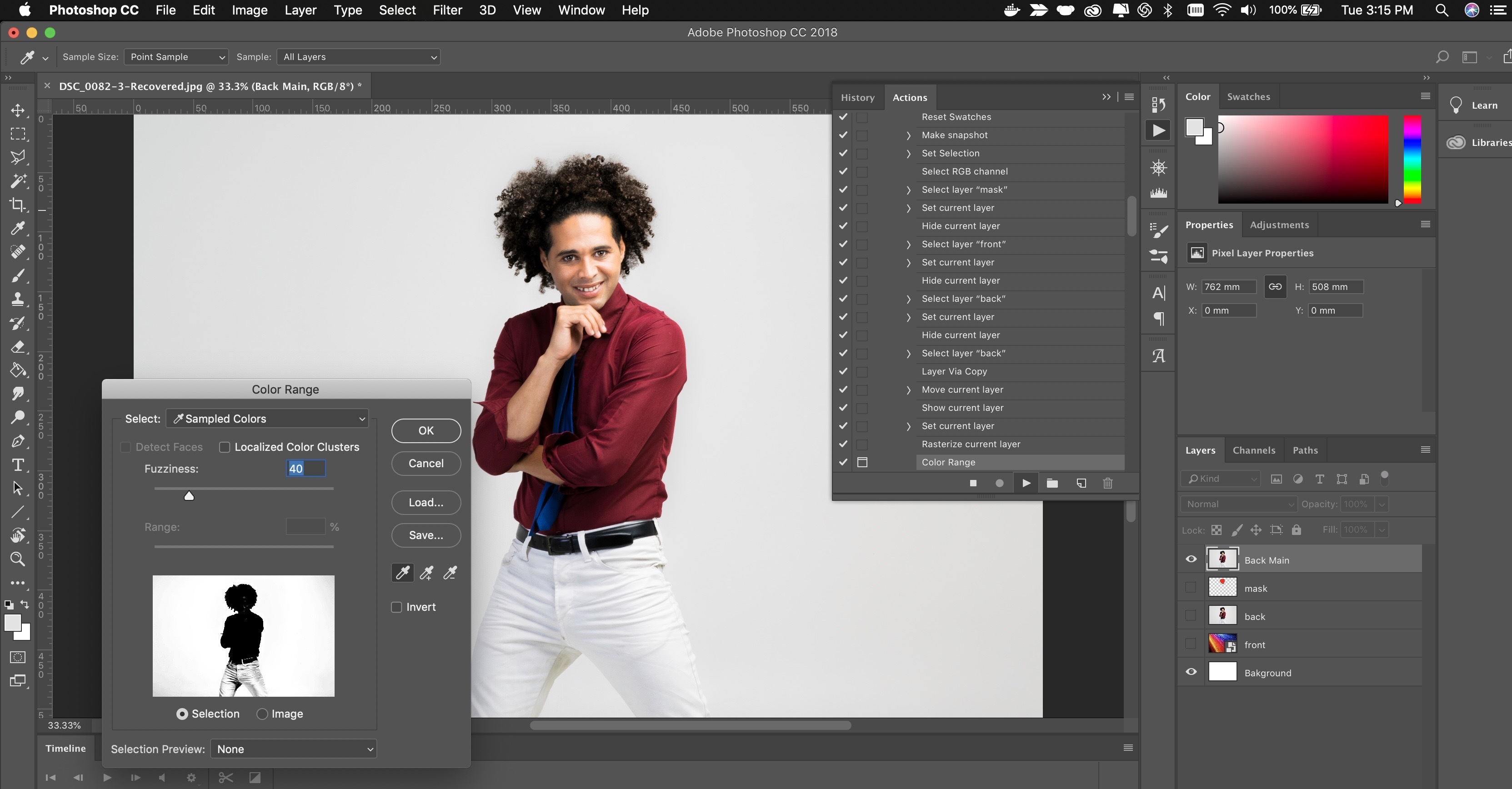
Task: Switch to the Channels tab
Action: [x=1254, y=450]
